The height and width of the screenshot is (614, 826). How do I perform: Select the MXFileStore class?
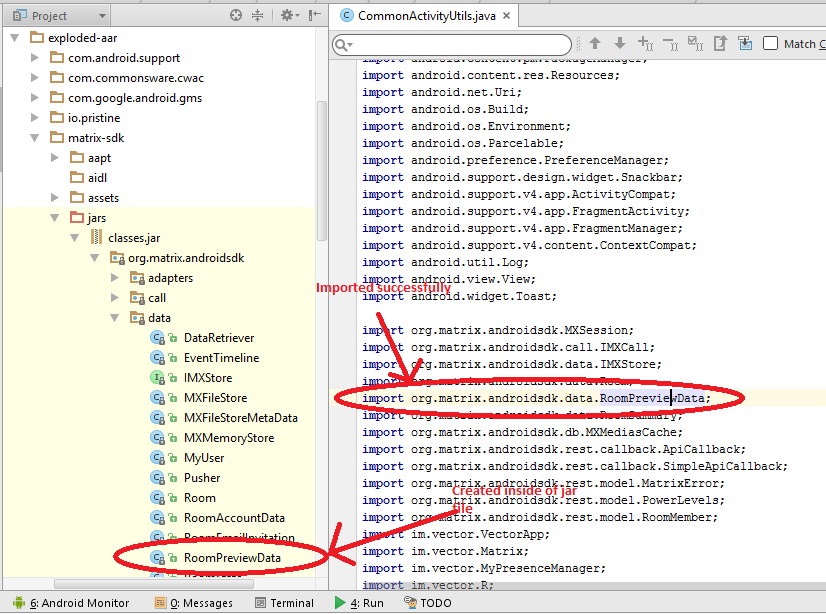215,398
